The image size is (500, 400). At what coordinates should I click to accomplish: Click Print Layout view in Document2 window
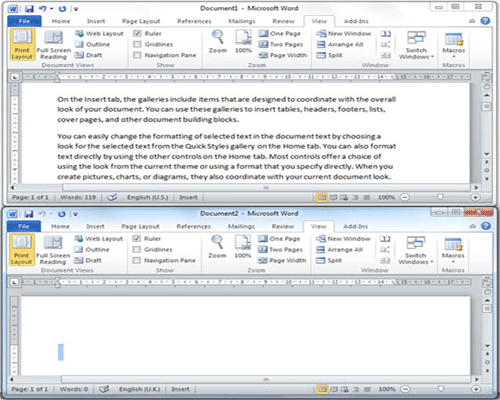point(21,250)
